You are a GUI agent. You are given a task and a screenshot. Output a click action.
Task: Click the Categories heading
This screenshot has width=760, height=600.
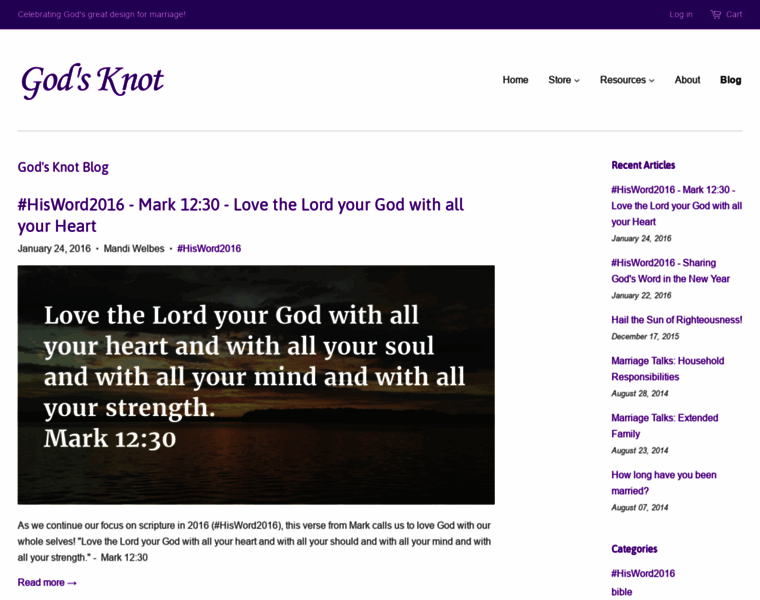[x=634, y=549]
